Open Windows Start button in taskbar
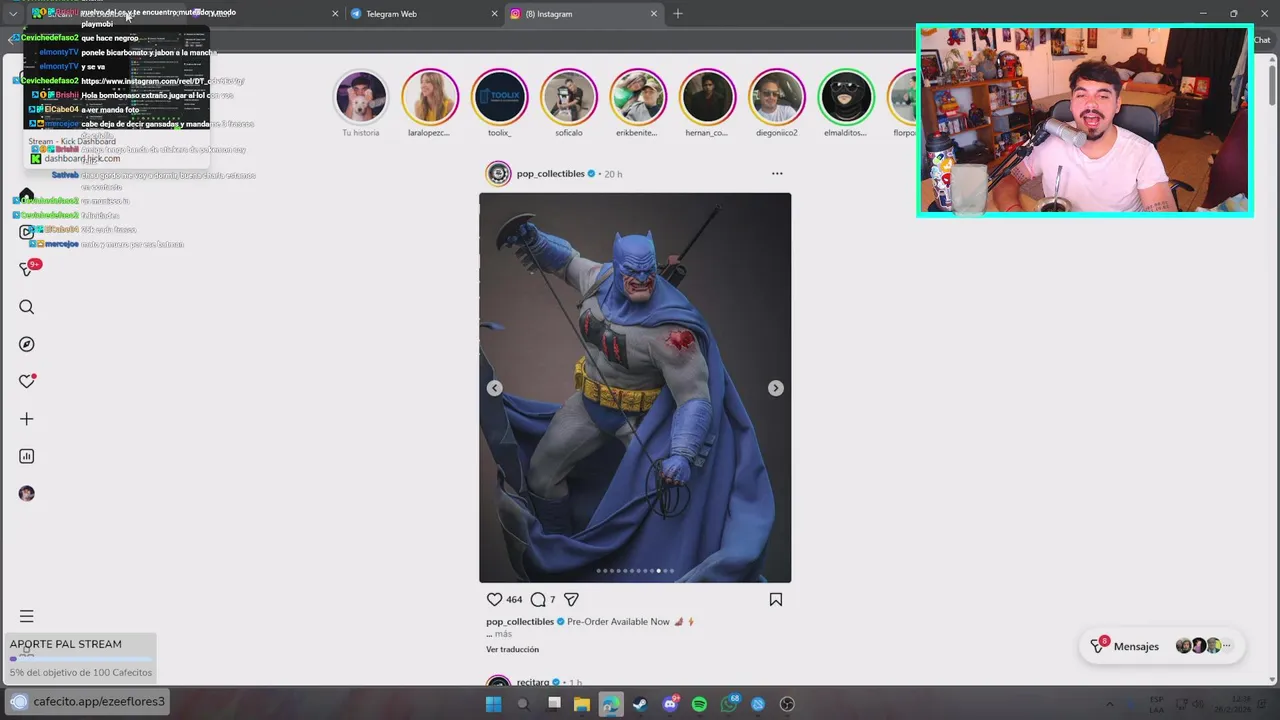The width and height of the screenshot is (1280, 720). (x=493, y=704)
